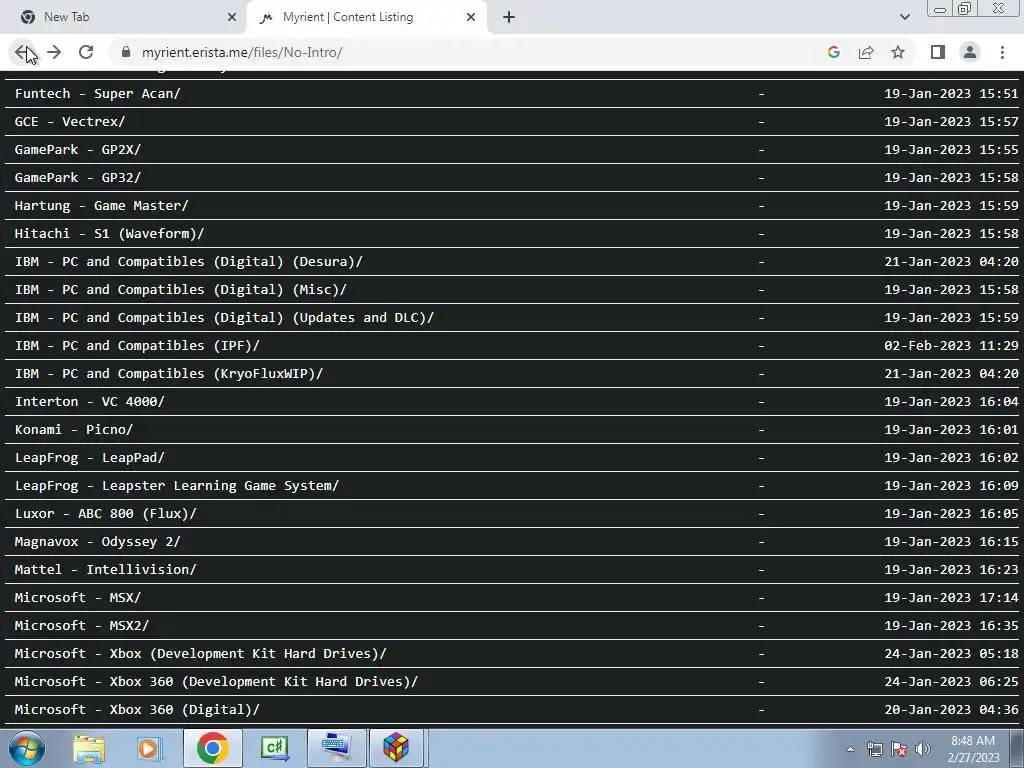Share this page via share icon
The image size is (1024, 768).
(866, 52)
